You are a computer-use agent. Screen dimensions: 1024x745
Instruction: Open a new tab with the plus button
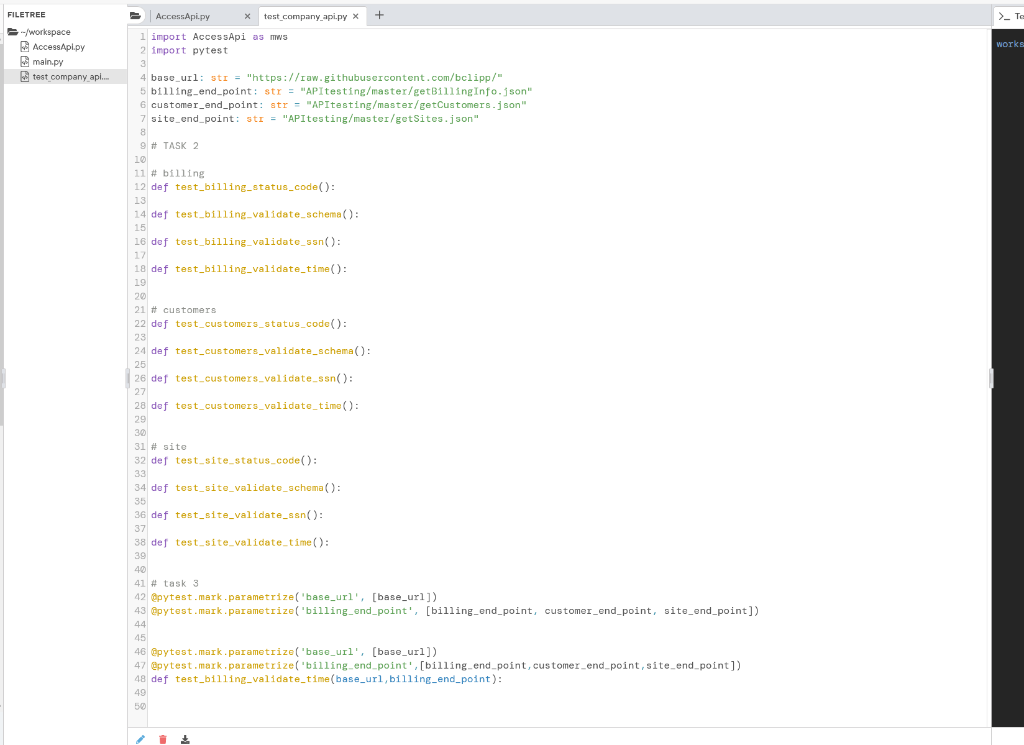380,15
